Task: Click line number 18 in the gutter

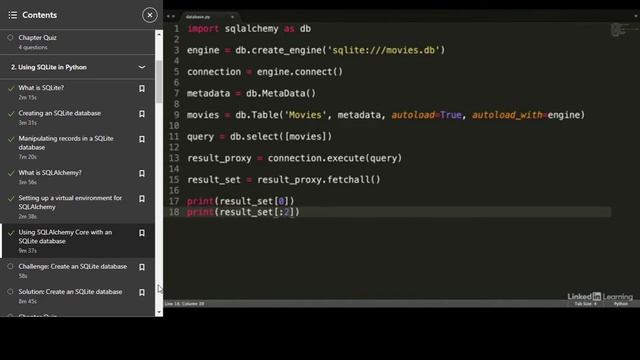Action: point(174,212)
